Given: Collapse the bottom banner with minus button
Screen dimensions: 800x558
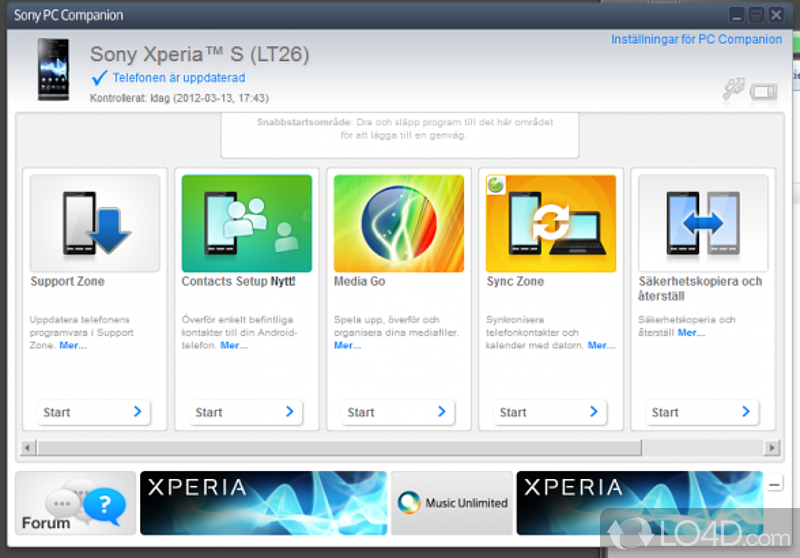Looking at the screenshot, I should [x=775, y=485].
